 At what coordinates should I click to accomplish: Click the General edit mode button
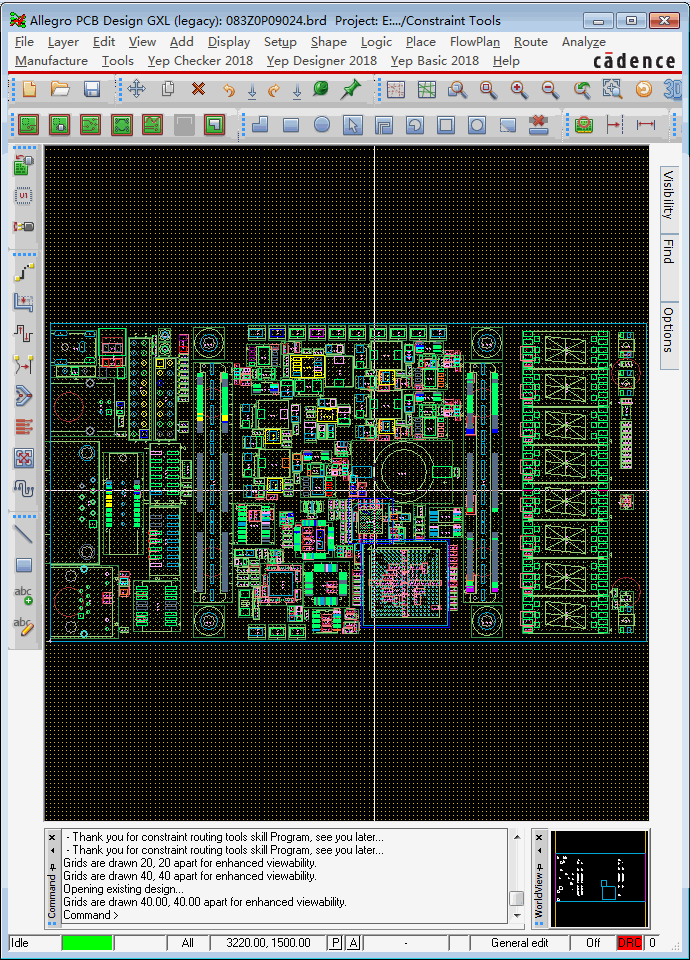pyautogui.click(x=520, y=943)
